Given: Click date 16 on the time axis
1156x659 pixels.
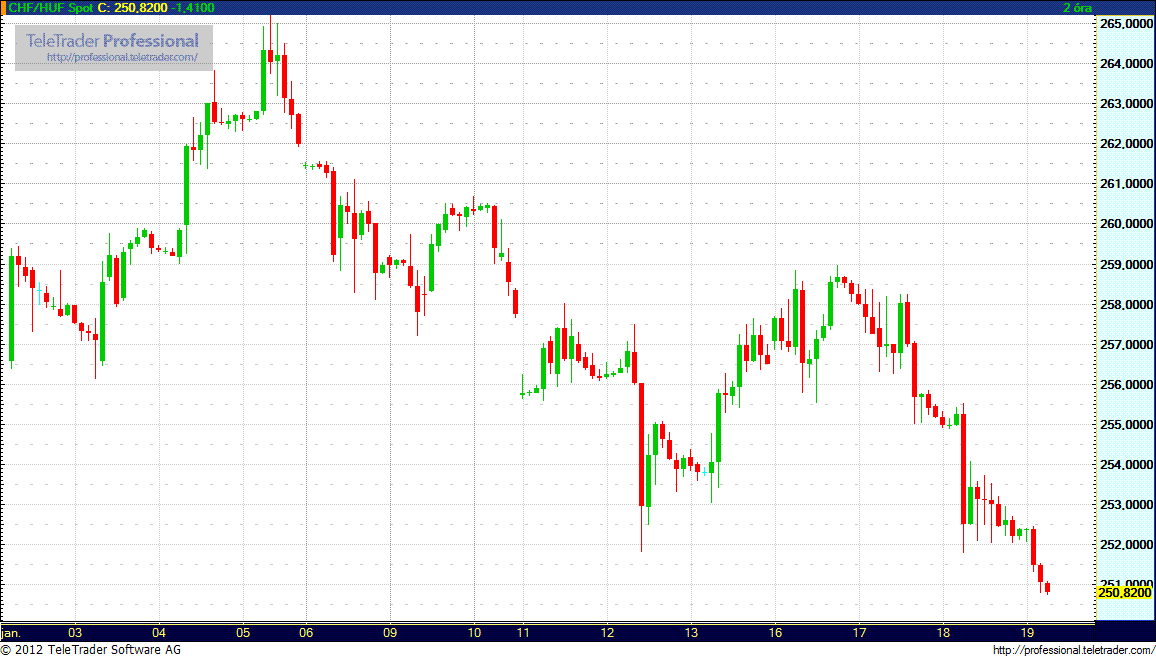Looking at the screenshot, I should [x=775, y=632].
